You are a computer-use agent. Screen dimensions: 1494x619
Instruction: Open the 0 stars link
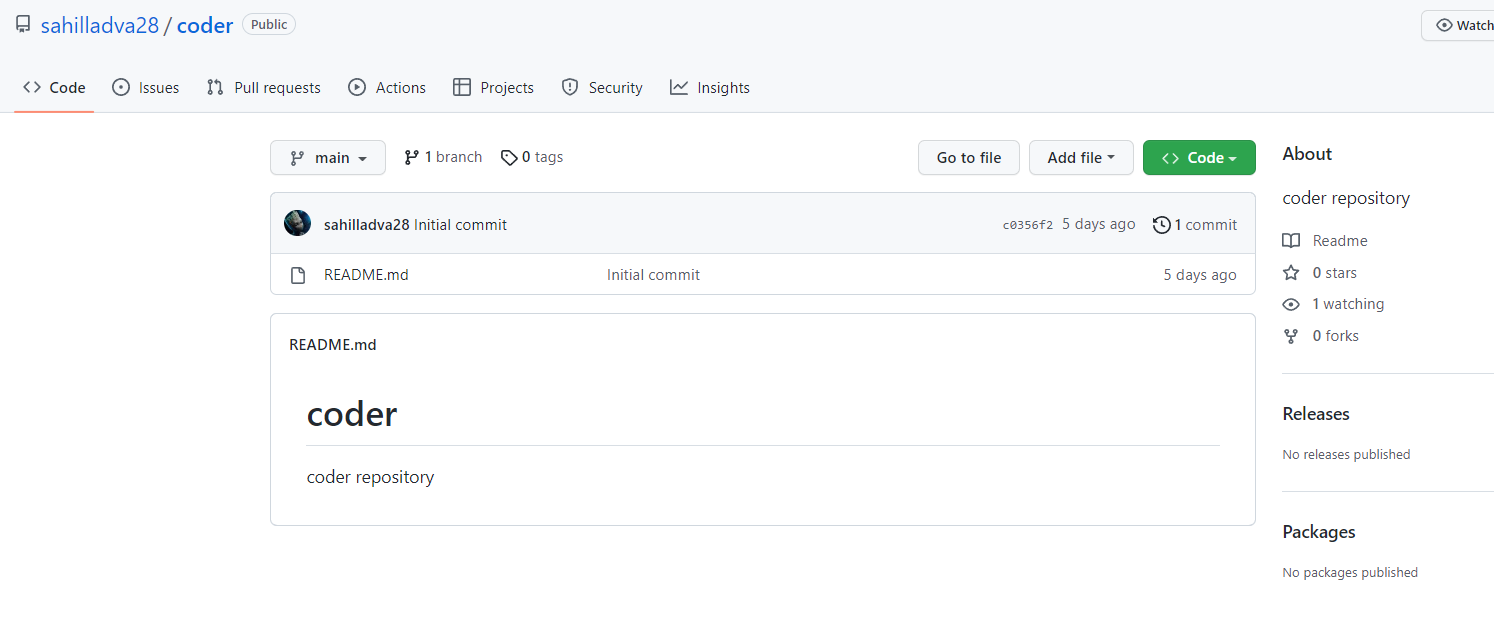tap(1320, 273)
